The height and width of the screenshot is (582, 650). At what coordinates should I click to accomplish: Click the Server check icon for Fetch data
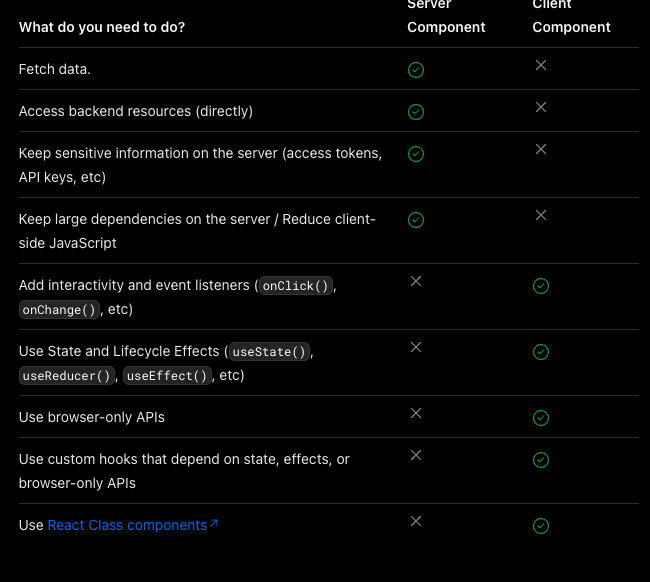(x=416, y=70)
